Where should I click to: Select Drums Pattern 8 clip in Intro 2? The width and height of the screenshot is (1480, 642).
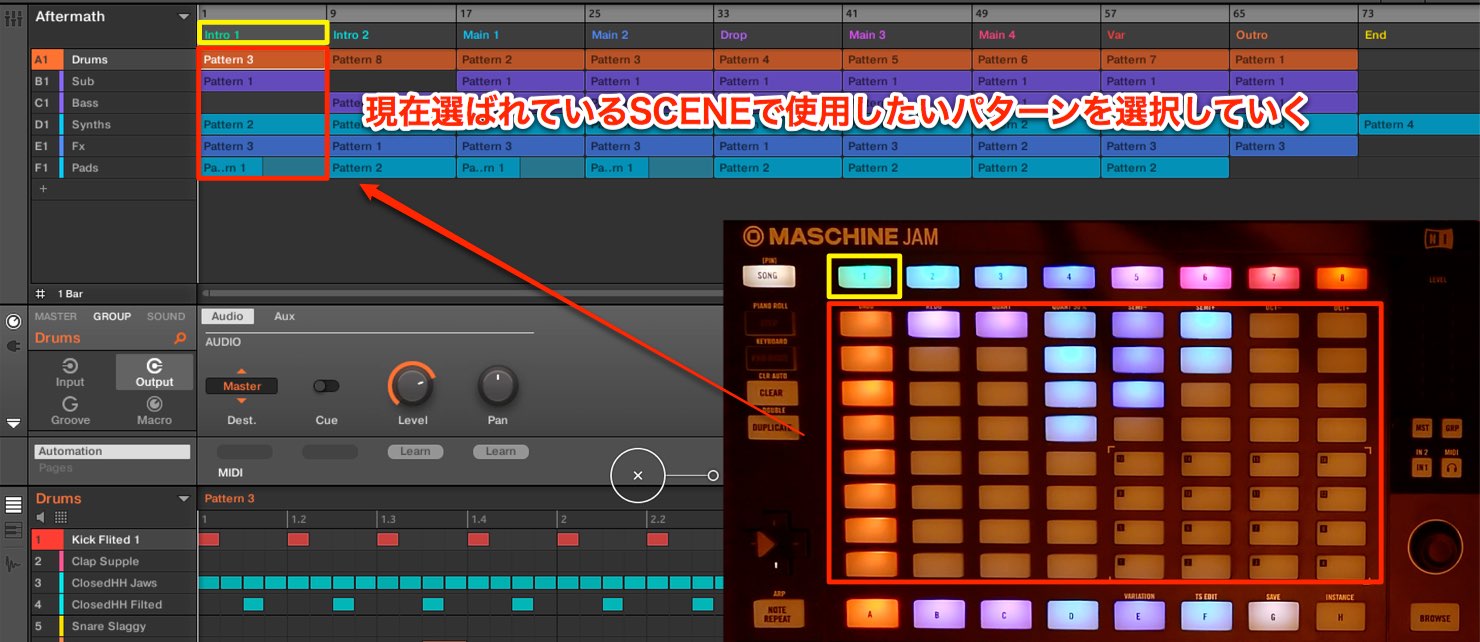[391, 60]
